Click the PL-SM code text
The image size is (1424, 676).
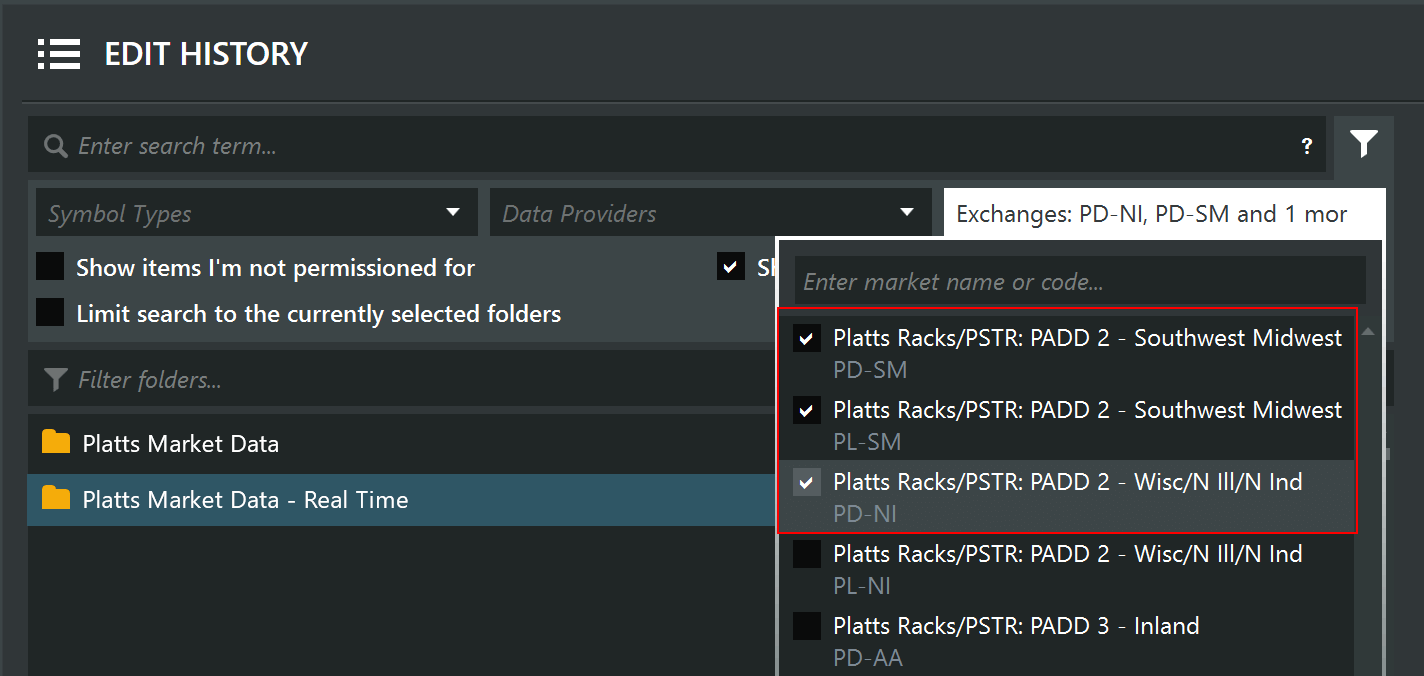coord(867,442)
